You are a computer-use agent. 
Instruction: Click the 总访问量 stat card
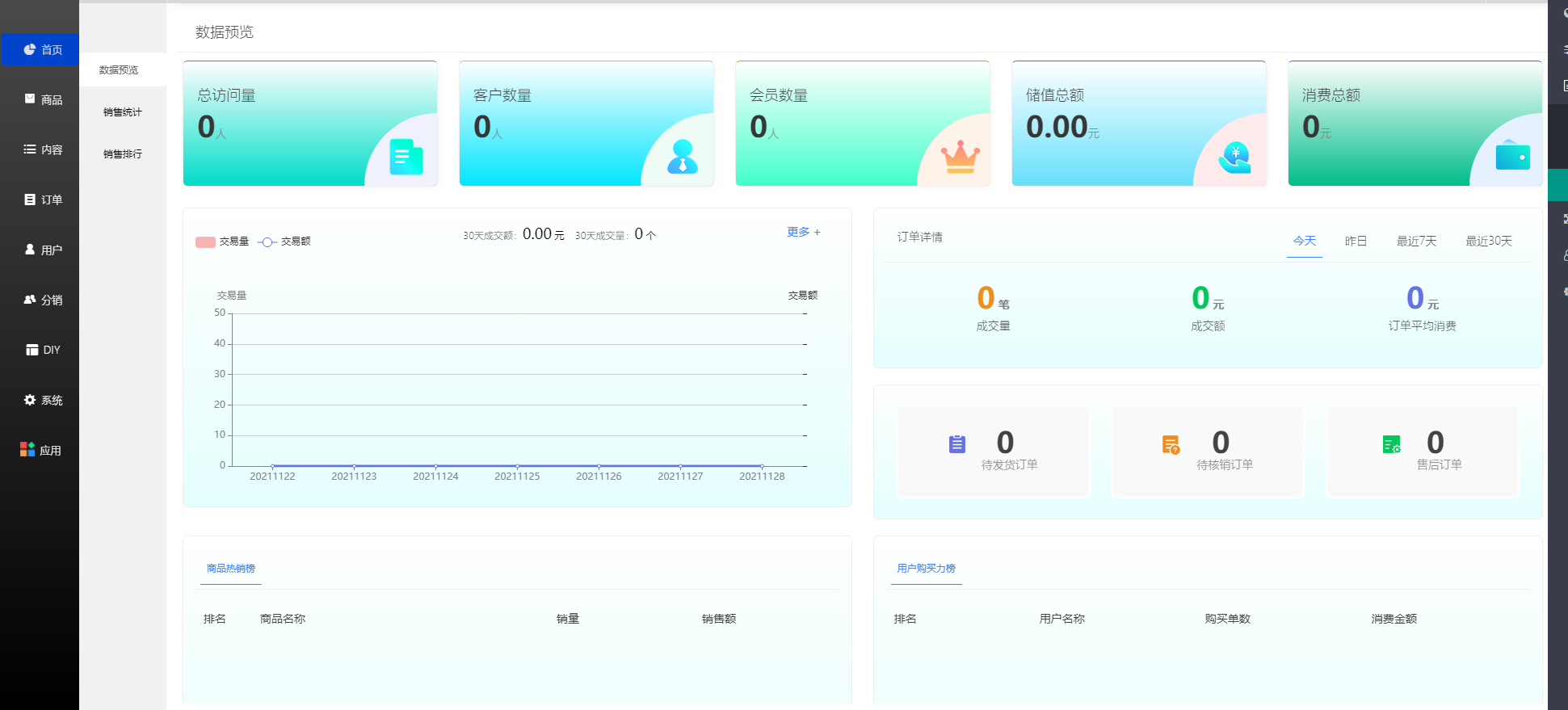310,124
